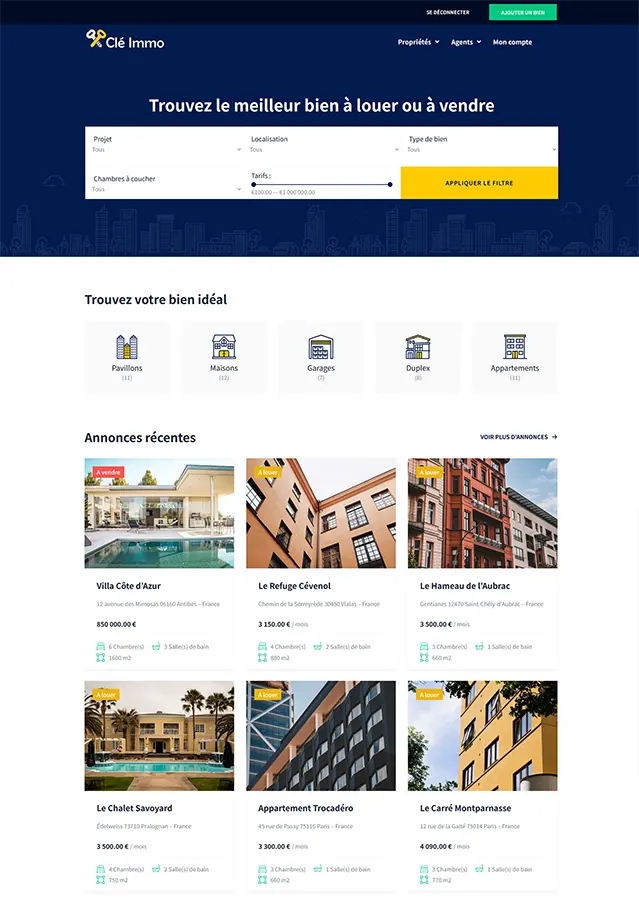Open the Le Refuge Cévenol photo
This screenshot has height=901, width=639.
pos(321,513)
